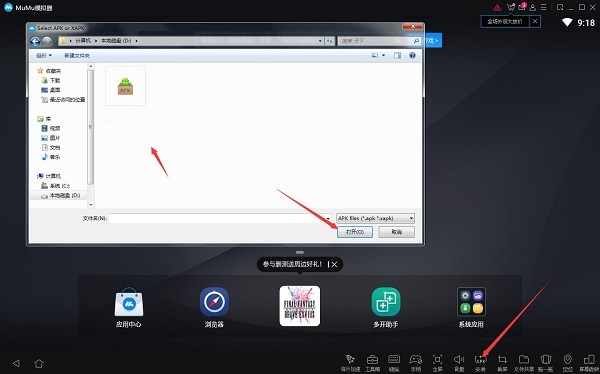
Task: Click the 打开(O) button
Action: 355,232
